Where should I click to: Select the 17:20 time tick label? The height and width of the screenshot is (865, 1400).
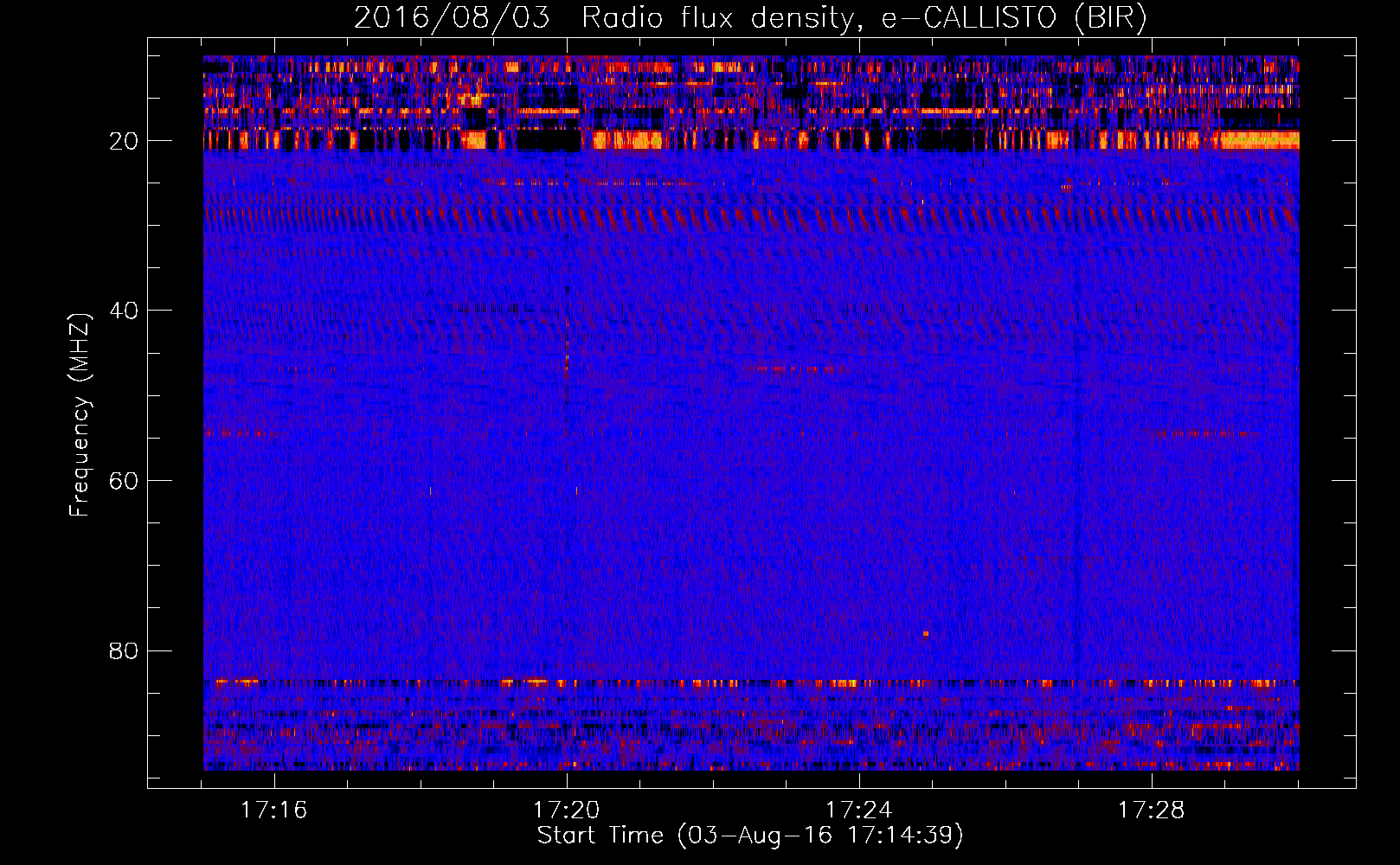pos(566,810)
